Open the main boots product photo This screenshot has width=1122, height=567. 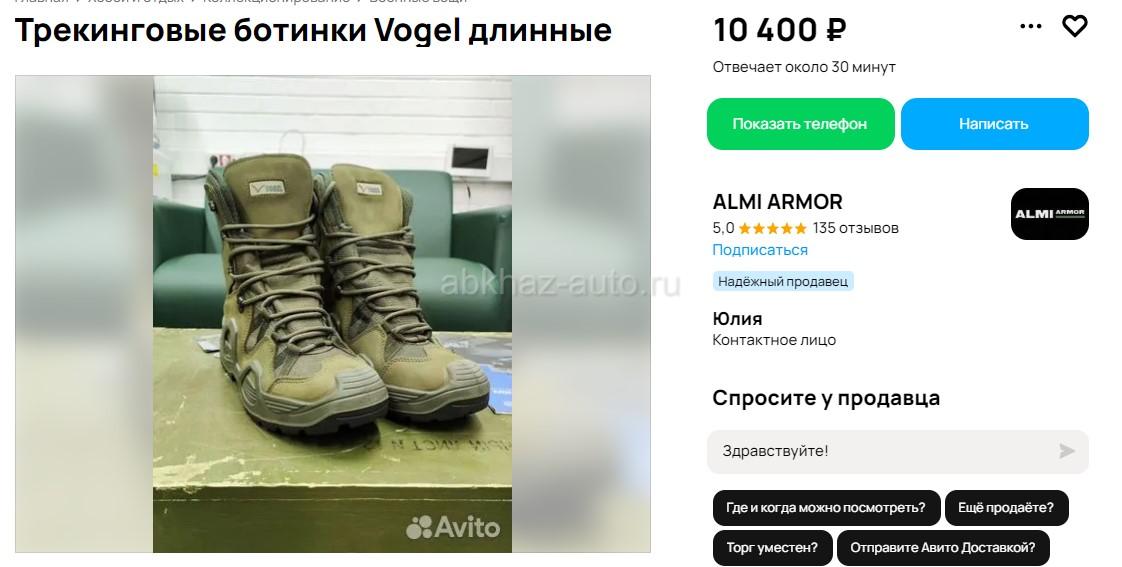[x=333, y=314]
